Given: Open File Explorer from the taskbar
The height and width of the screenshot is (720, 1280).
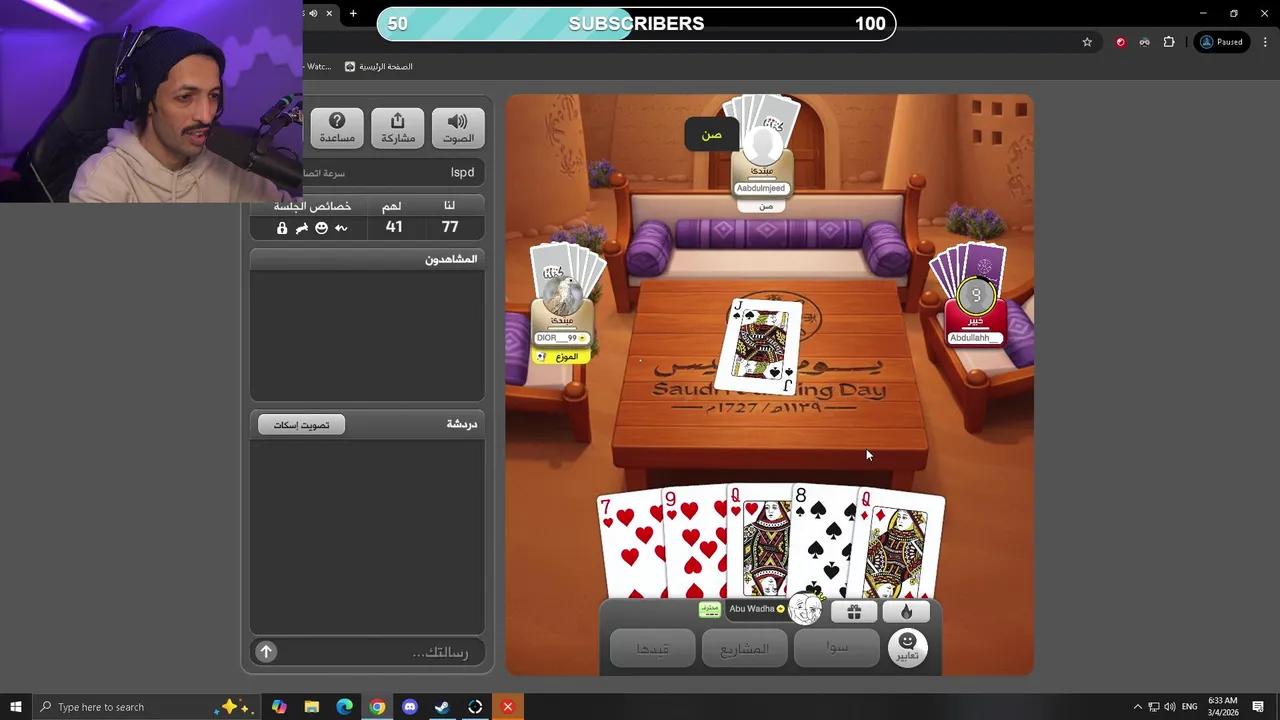Looking at the screenshot, I should tap(311, 707).
